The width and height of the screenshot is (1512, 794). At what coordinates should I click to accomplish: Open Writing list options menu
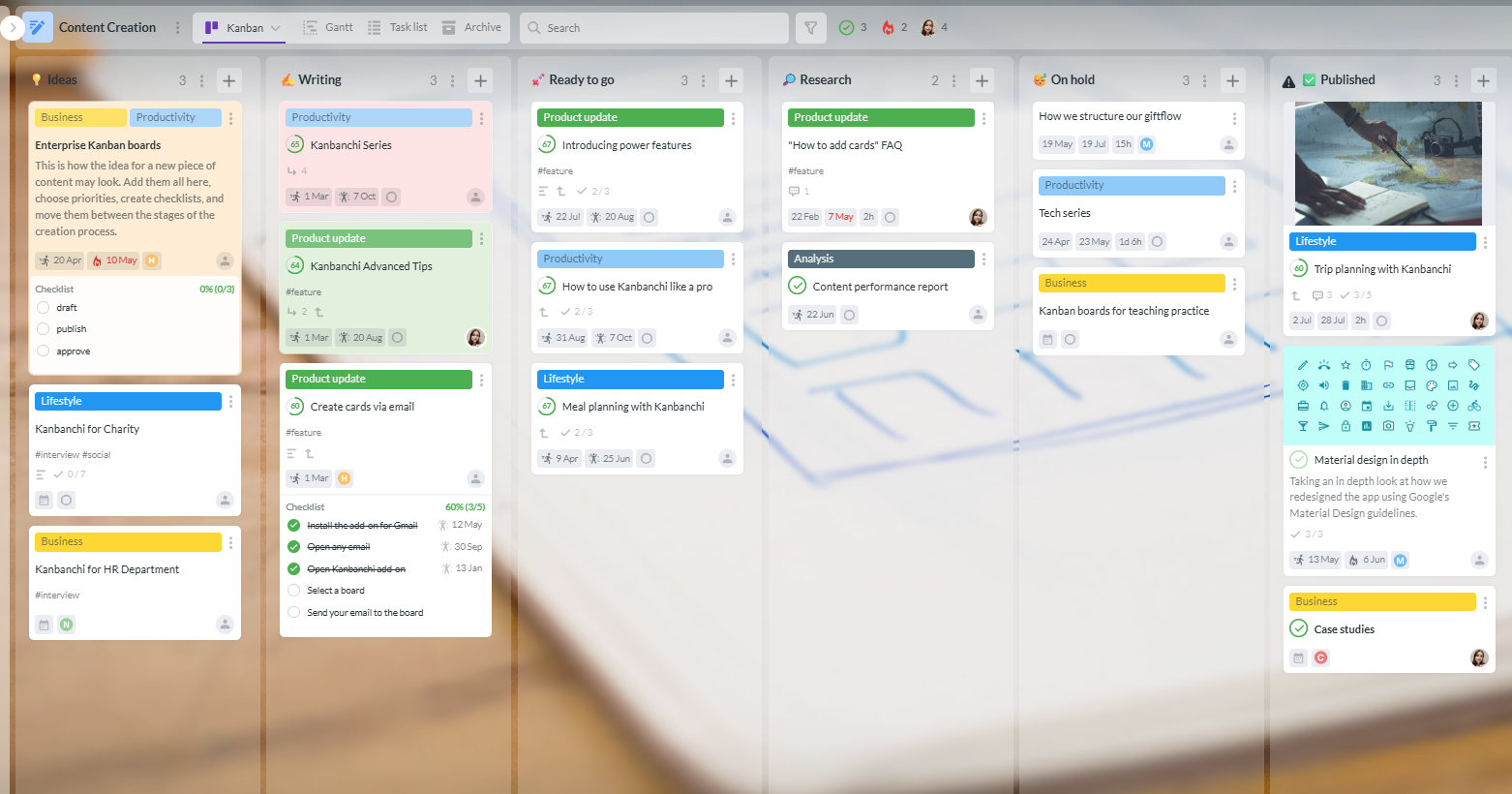pyautogui.click(x=452, y=80)
